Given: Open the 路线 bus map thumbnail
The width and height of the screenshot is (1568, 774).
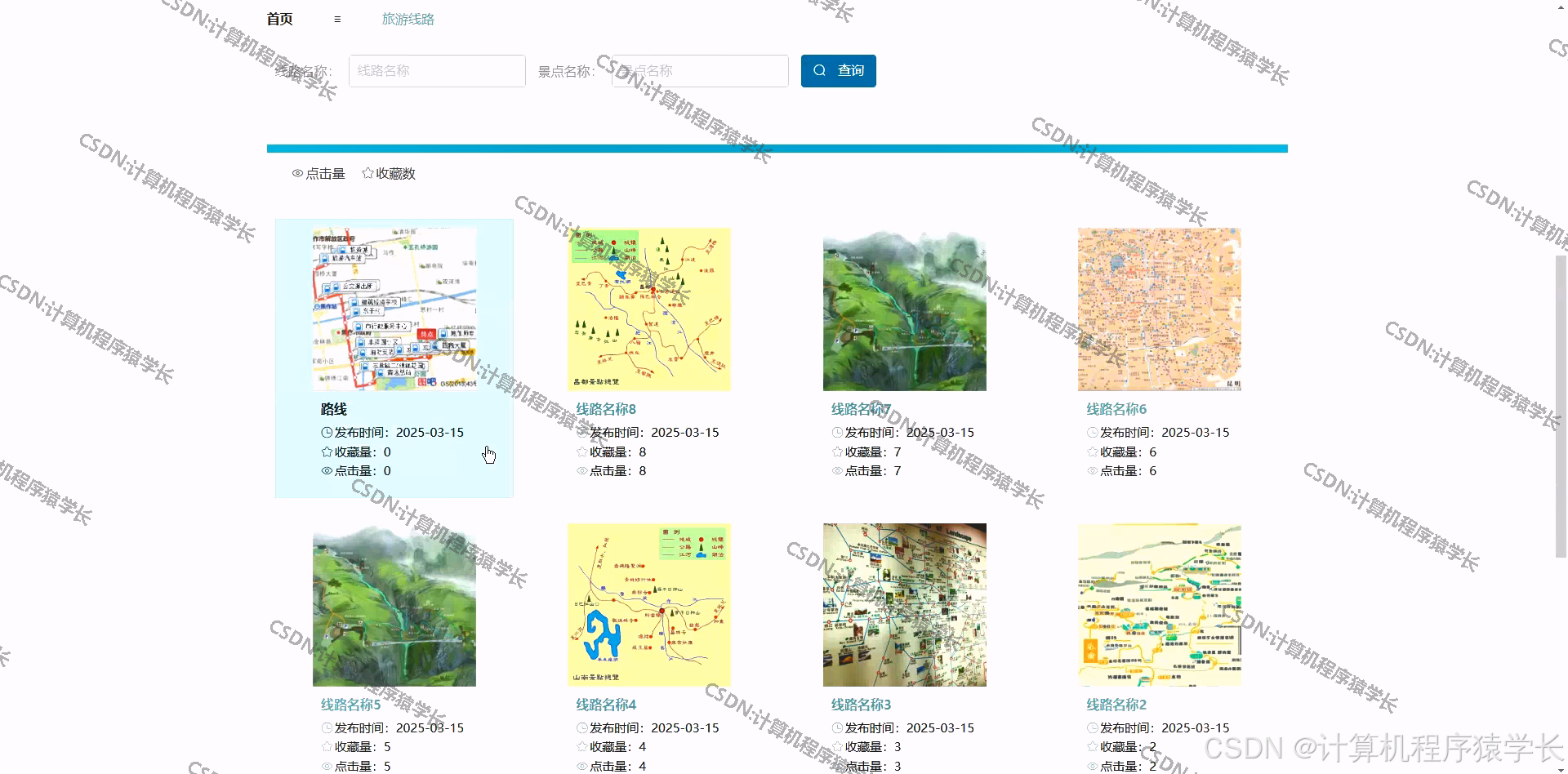Looking at the screenshot, I should pos(394,309).
